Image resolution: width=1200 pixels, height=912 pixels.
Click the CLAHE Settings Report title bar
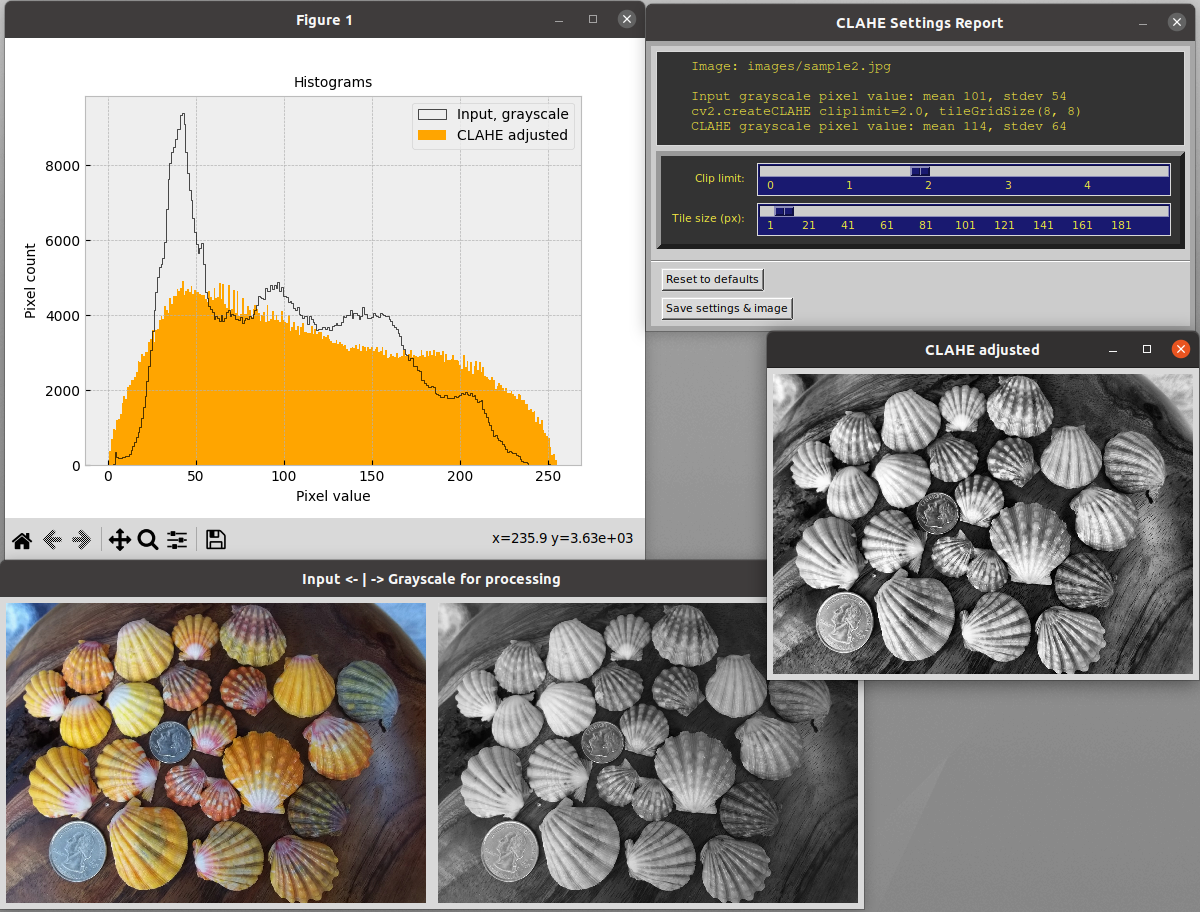(919, 23)
